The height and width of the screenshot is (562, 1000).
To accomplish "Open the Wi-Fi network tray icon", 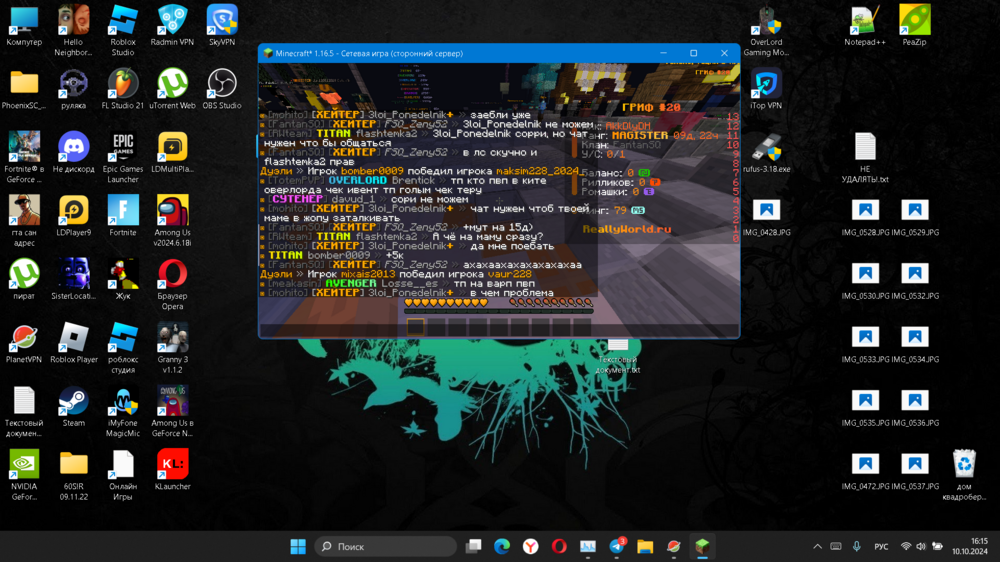I will 906,547.
